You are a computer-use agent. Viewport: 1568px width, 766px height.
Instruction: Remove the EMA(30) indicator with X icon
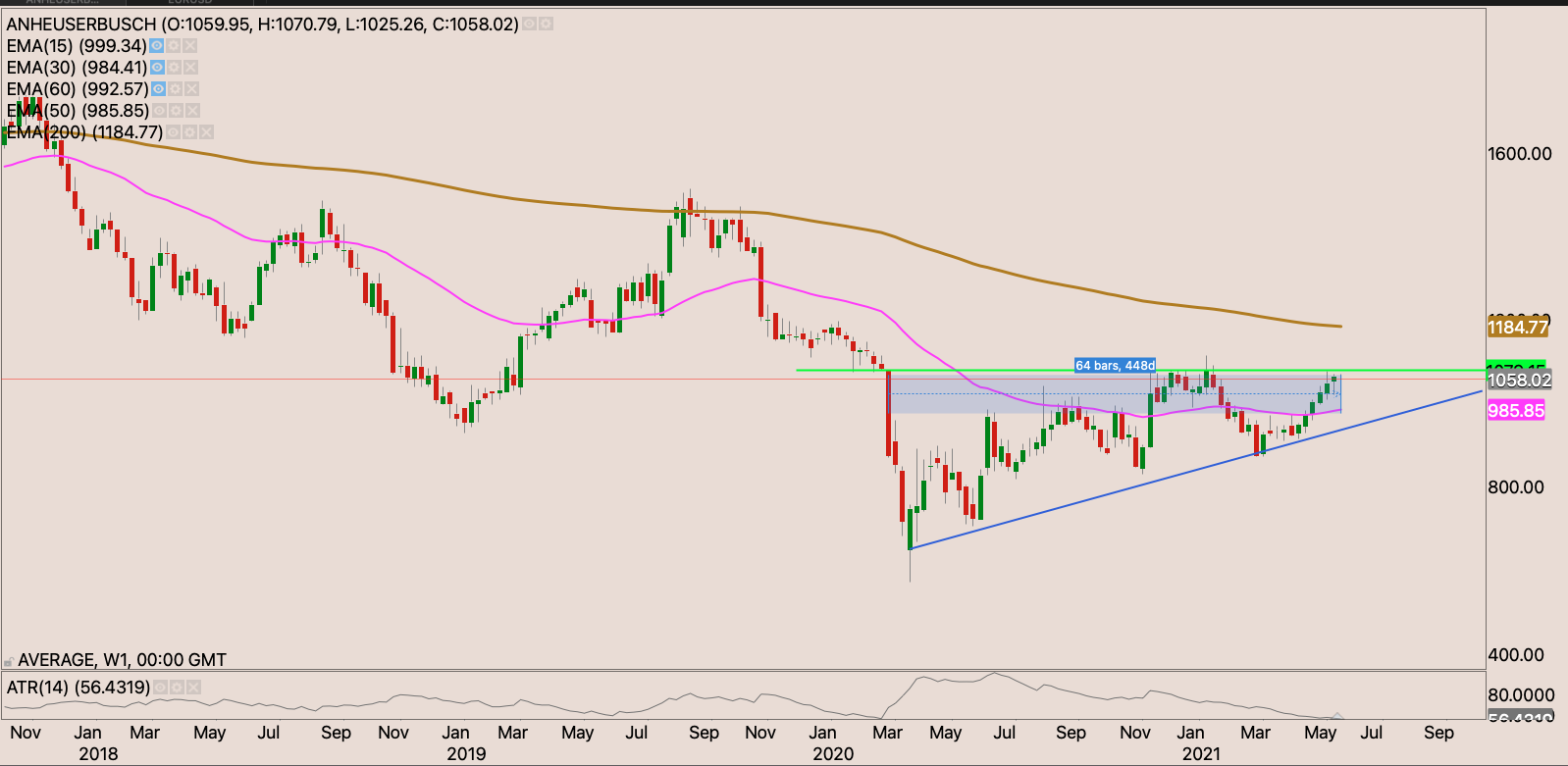point(191,68)
